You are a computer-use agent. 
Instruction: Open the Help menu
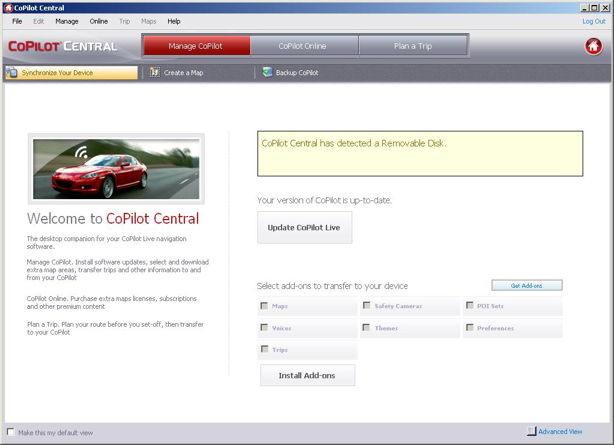coord(174,21)
